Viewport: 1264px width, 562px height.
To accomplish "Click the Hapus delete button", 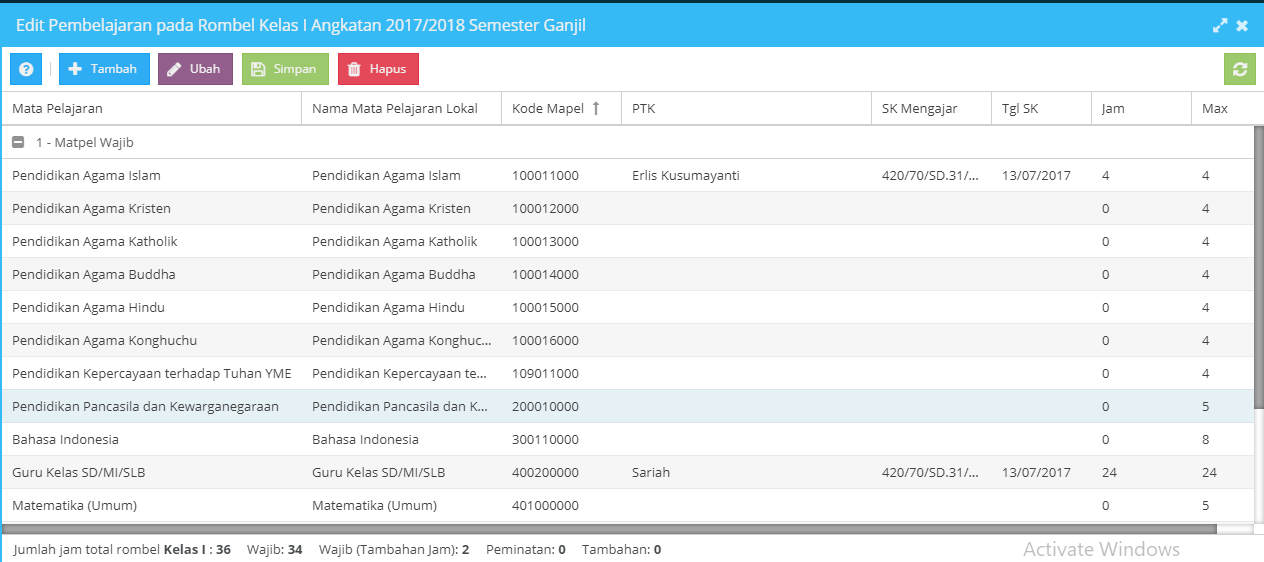I will coord(378,69).
